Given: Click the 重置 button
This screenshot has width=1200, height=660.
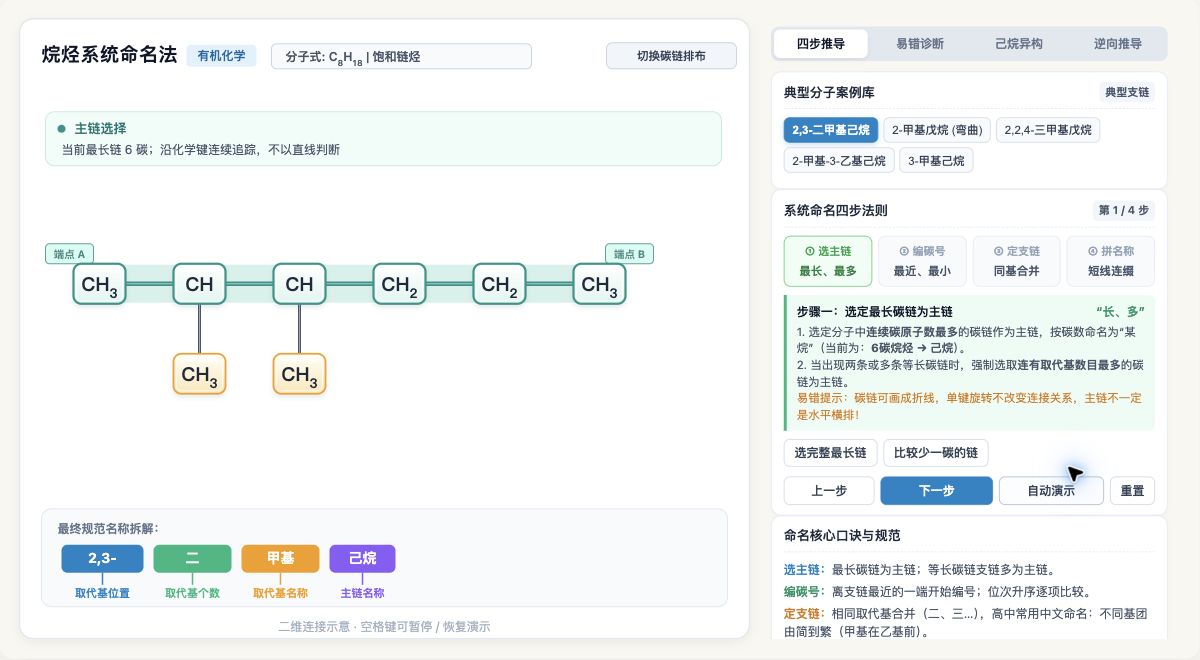Looking at the screenshot, I should (1132, 491).
